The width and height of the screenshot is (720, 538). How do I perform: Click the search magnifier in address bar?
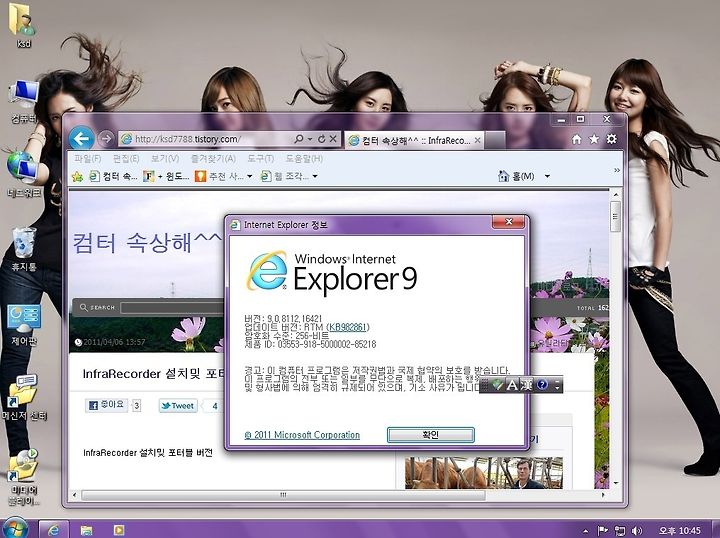[x=298, y=139]
